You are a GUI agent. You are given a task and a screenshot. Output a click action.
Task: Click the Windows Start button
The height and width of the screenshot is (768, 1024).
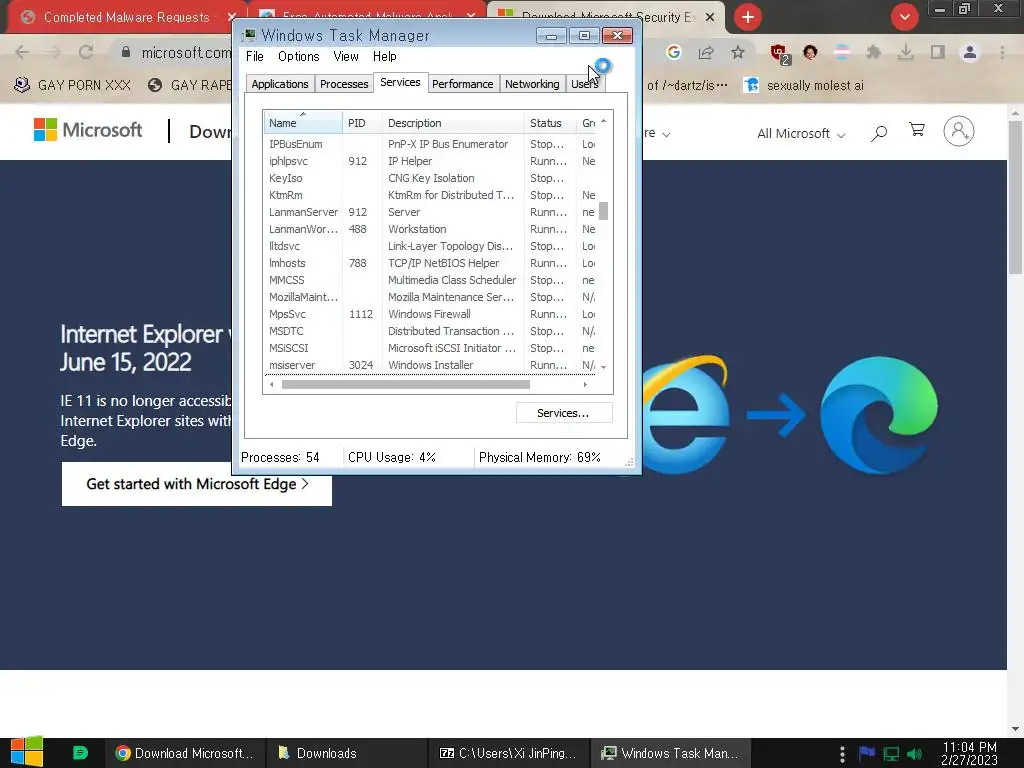(x=27, y=753)
